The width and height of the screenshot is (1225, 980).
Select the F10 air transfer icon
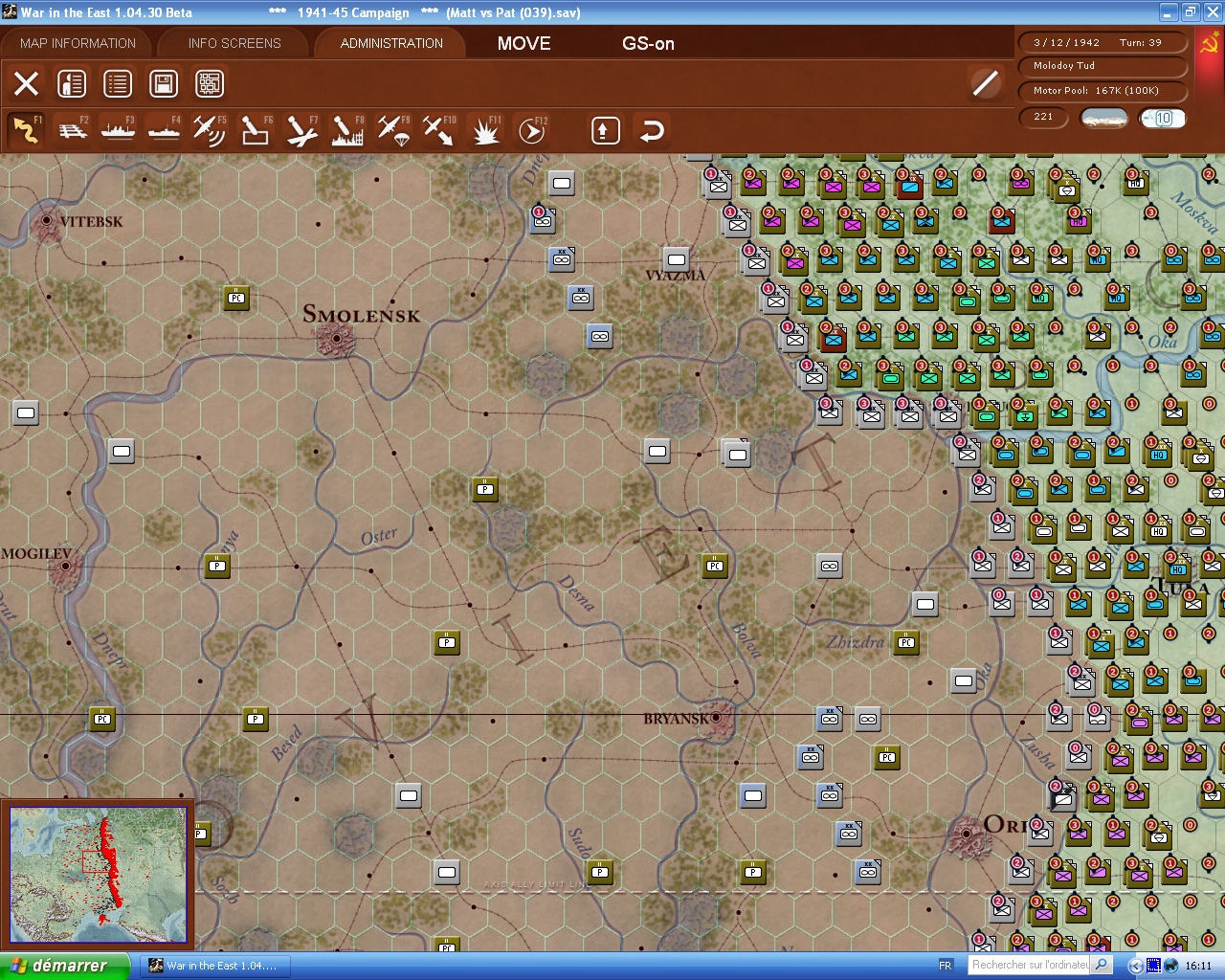click(439, 130)
